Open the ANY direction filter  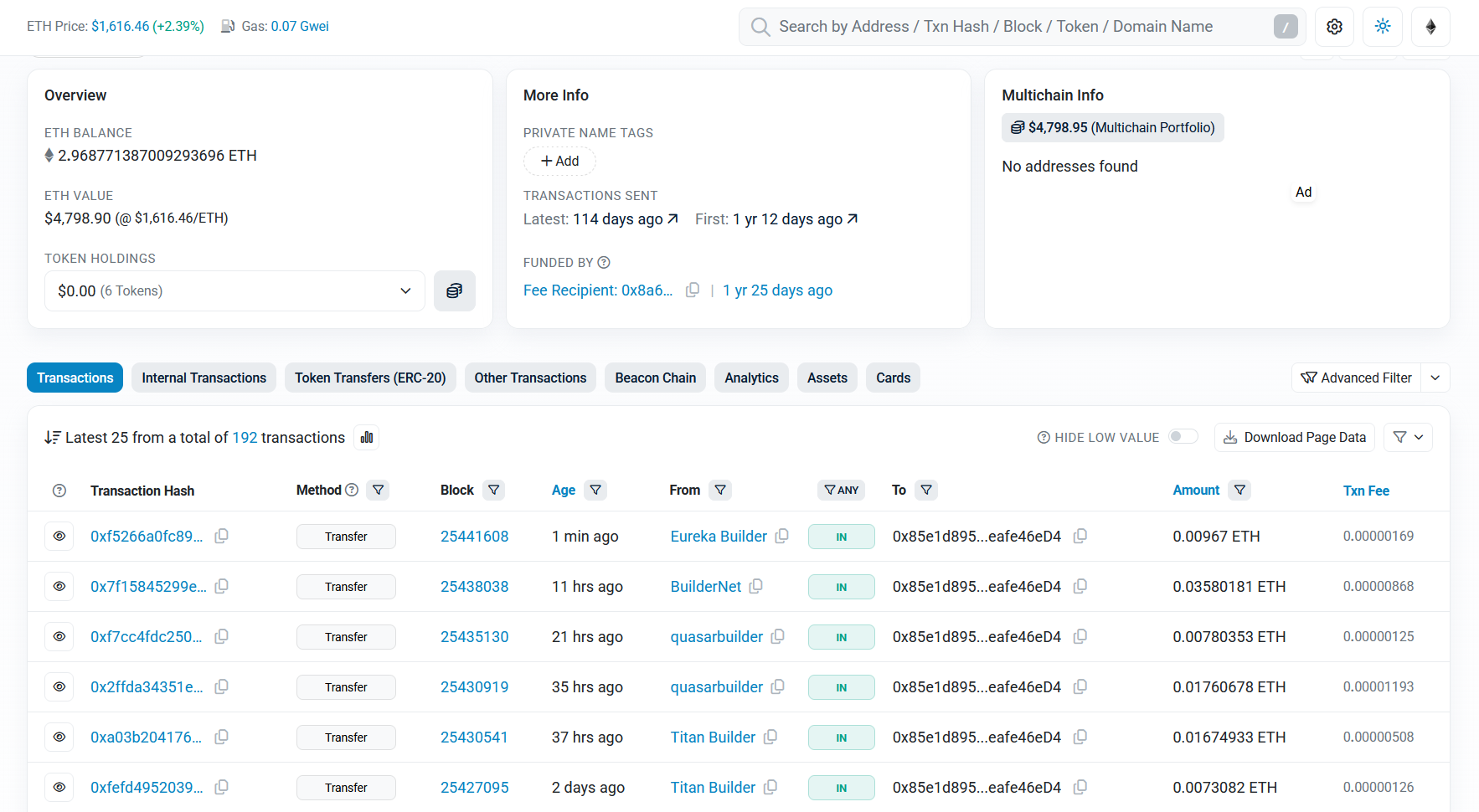tap(842, 490)
